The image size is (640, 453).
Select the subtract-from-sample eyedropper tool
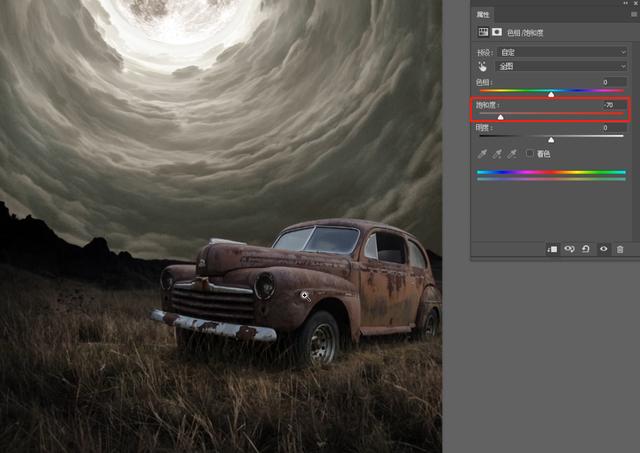[x=513, y=153]
